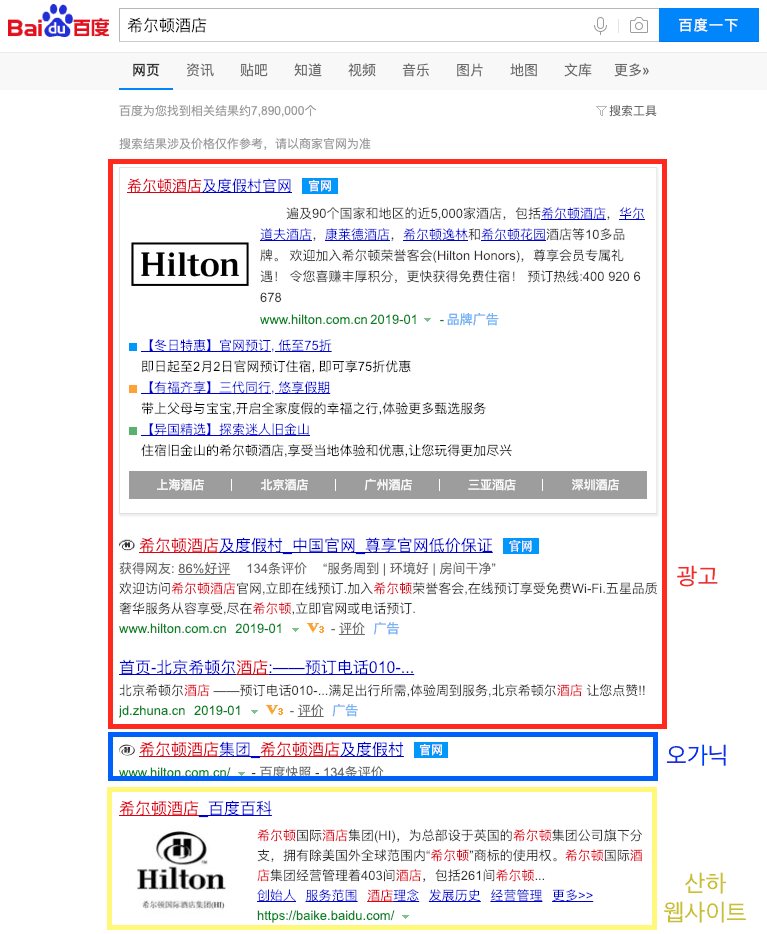Open the 音乐 tab
Viewport: 767px width, 934px height.
416,70
